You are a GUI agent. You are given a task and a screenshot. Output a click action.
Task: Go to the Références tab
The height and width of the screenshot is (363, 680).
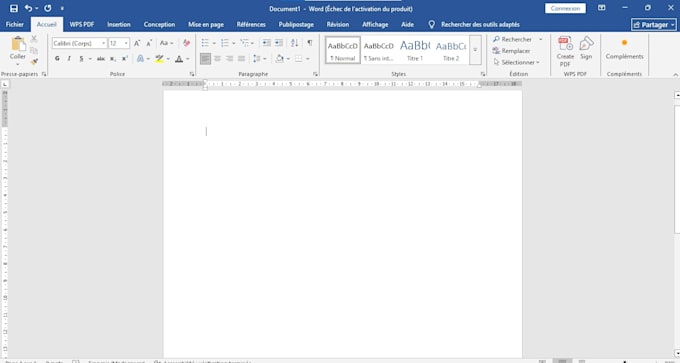[x=251, y=24]
